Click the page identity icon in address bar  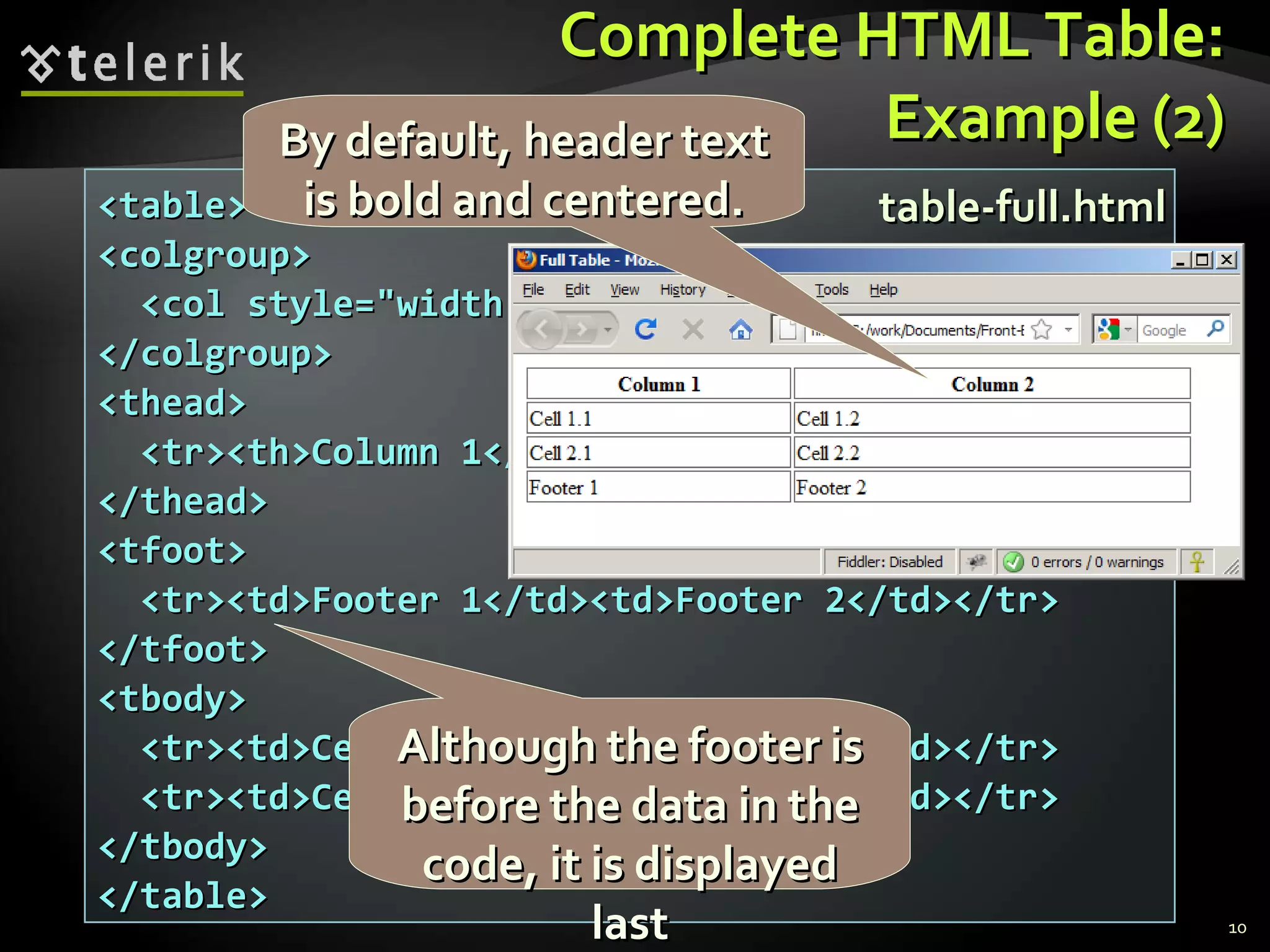[788, 329]
